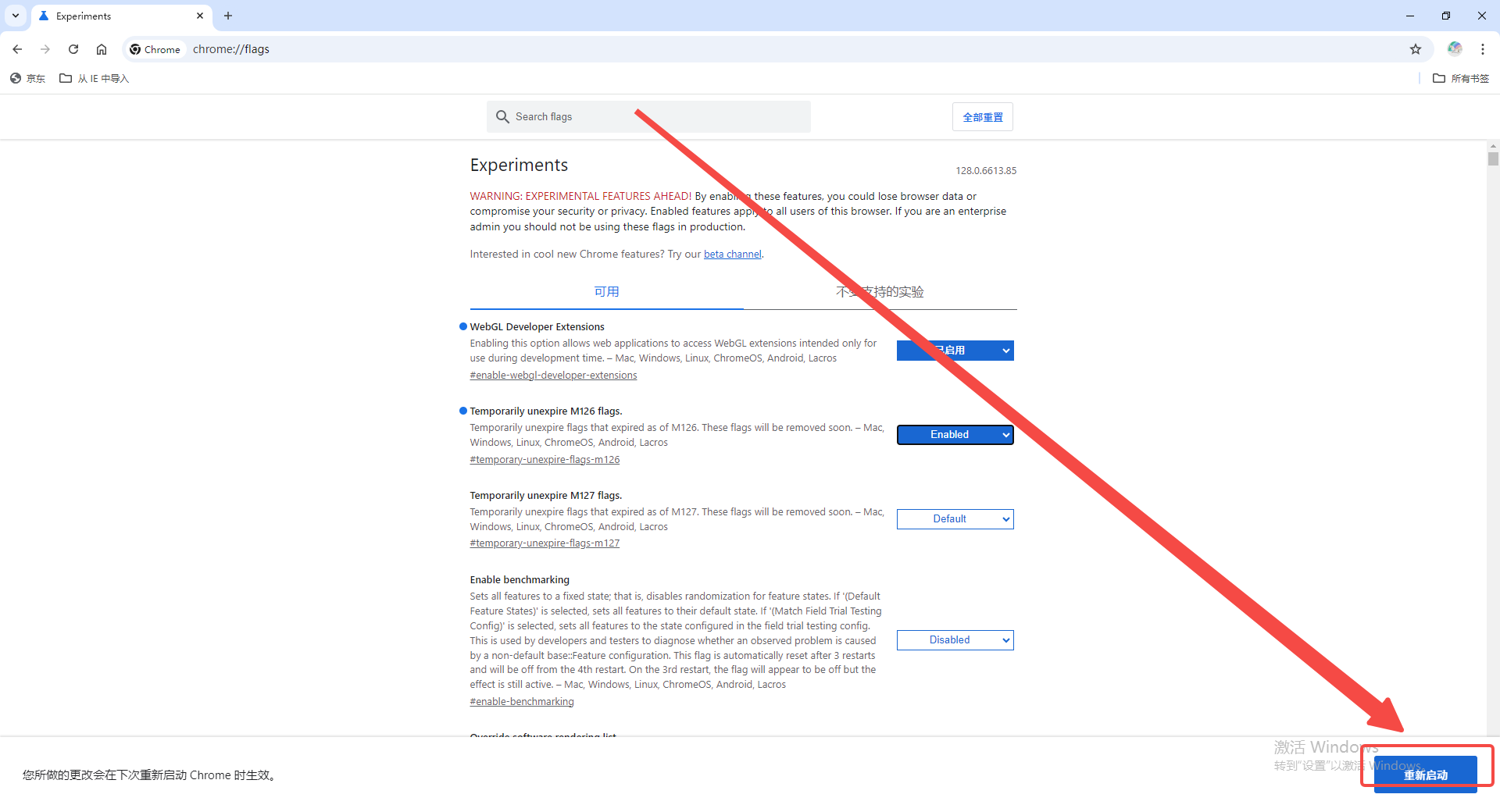Open the Temporarily unexpire M126 Enabled dropdown

tap(955, 435)
